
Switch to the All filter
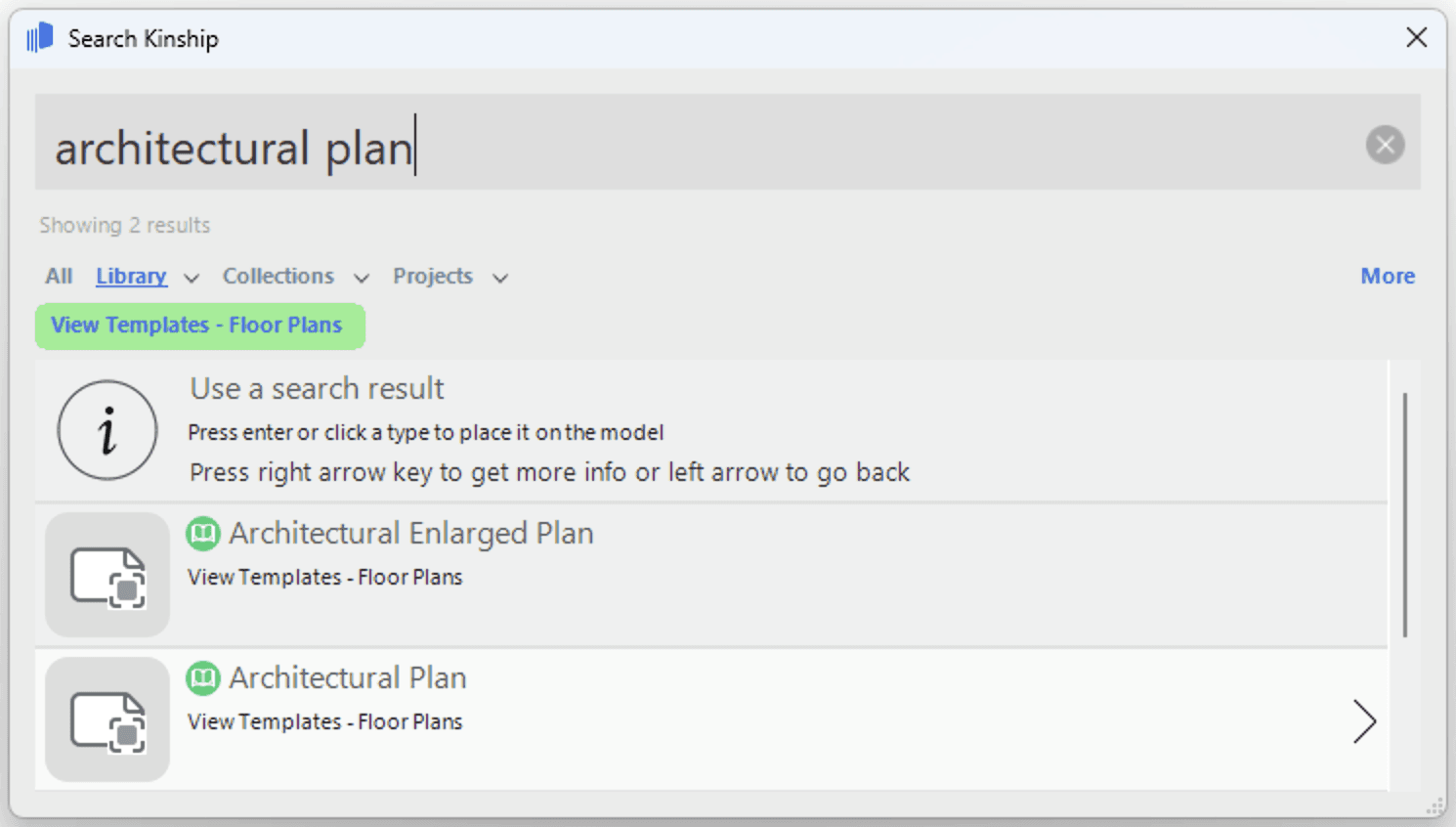58,276
